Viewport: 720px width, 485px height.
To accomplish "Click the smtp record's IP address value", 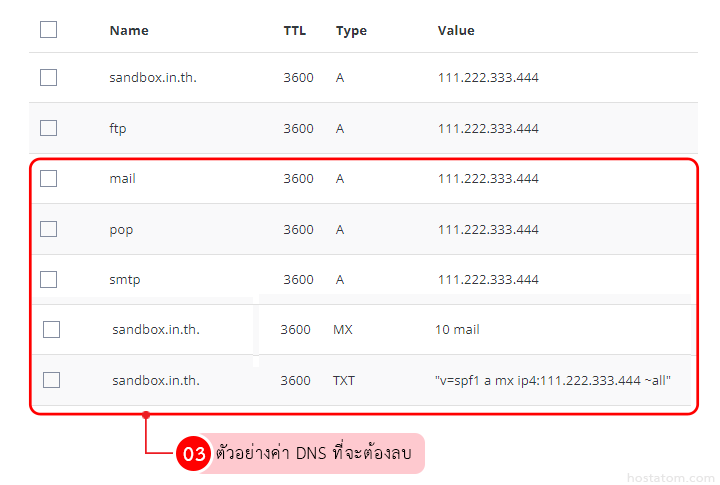I will coord(488,279).
